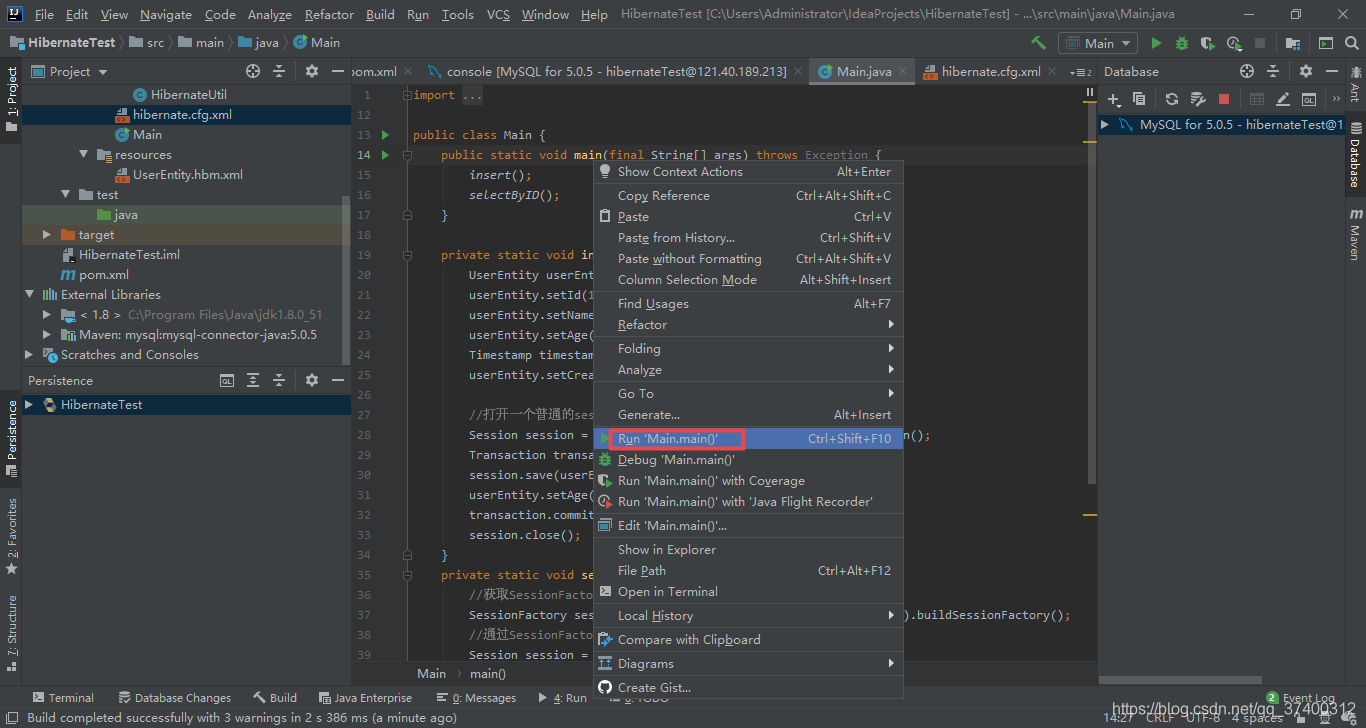Open the Refactor menu in menu bar

pos(329,15)
